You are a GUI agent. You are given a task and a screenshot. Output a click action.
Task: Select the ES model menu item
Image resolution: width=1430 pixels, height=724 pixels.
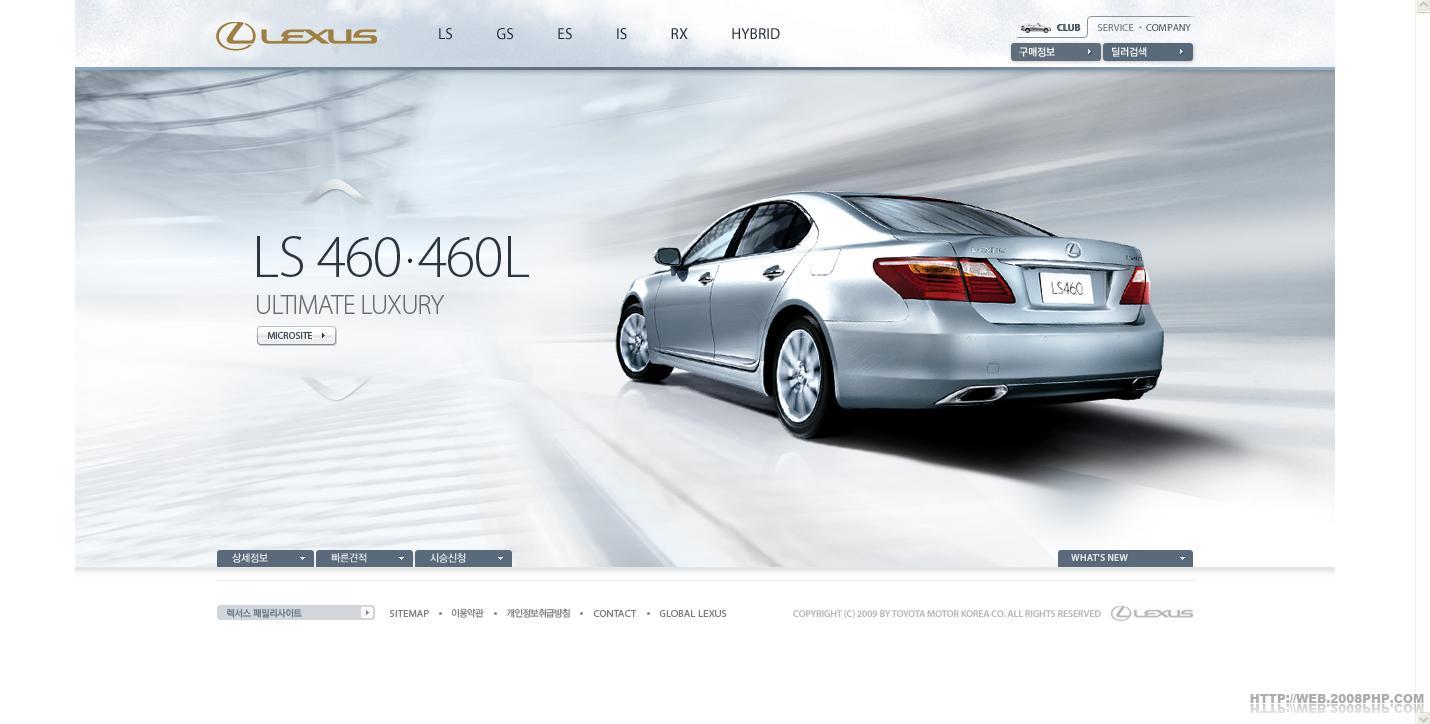pyautogui.click(x=565, y=34)
